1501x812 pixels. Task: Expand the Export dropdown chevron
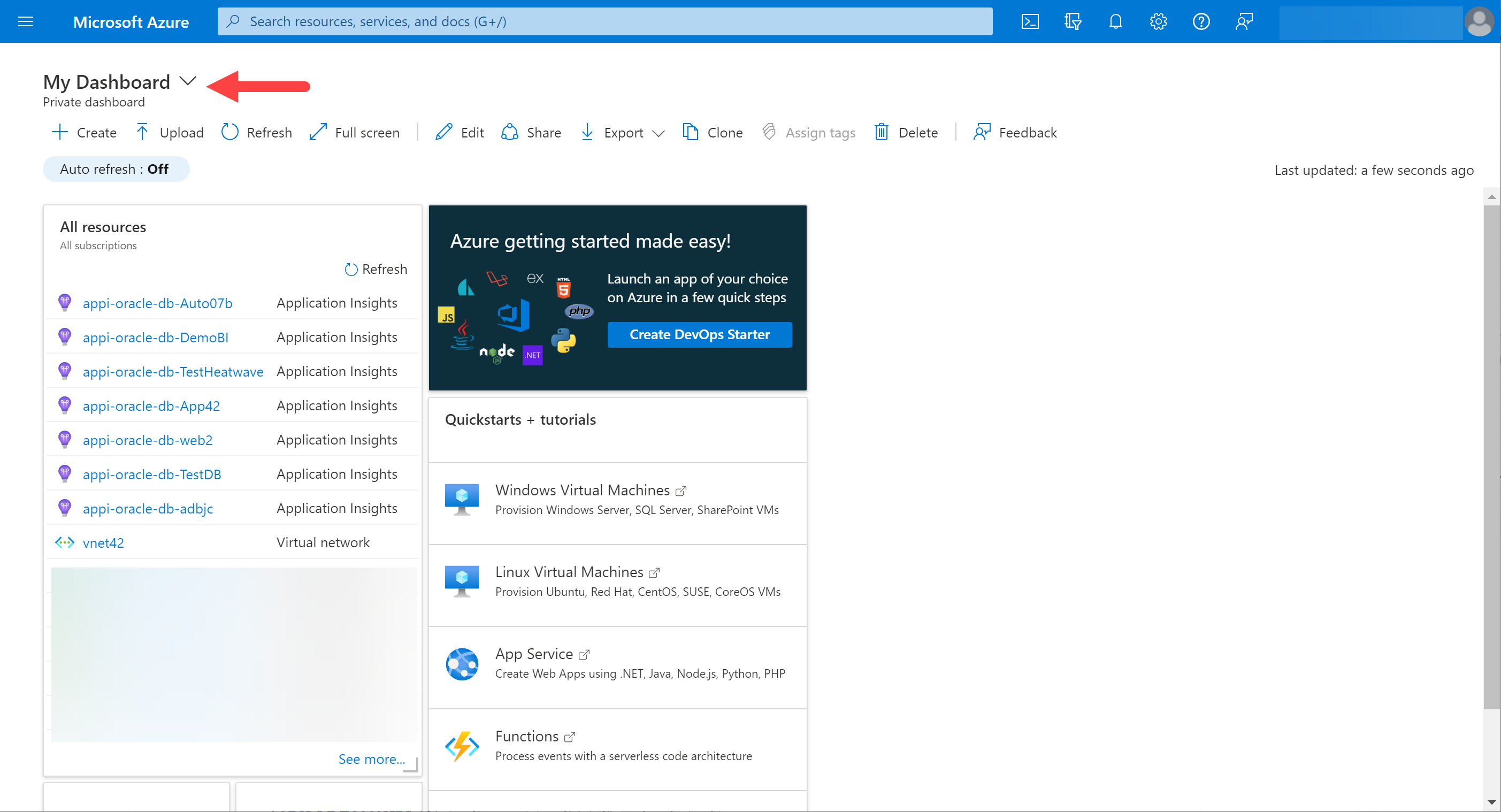[658, 133]
